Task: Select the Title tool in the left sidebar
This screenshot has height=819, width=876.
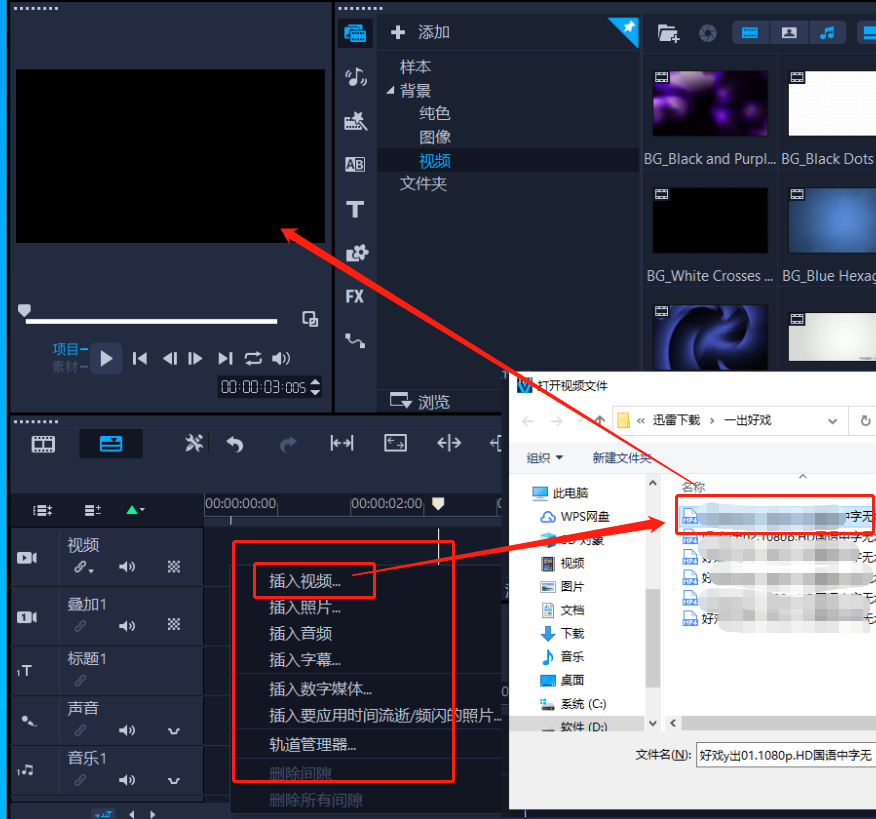Action: [355, 210]
